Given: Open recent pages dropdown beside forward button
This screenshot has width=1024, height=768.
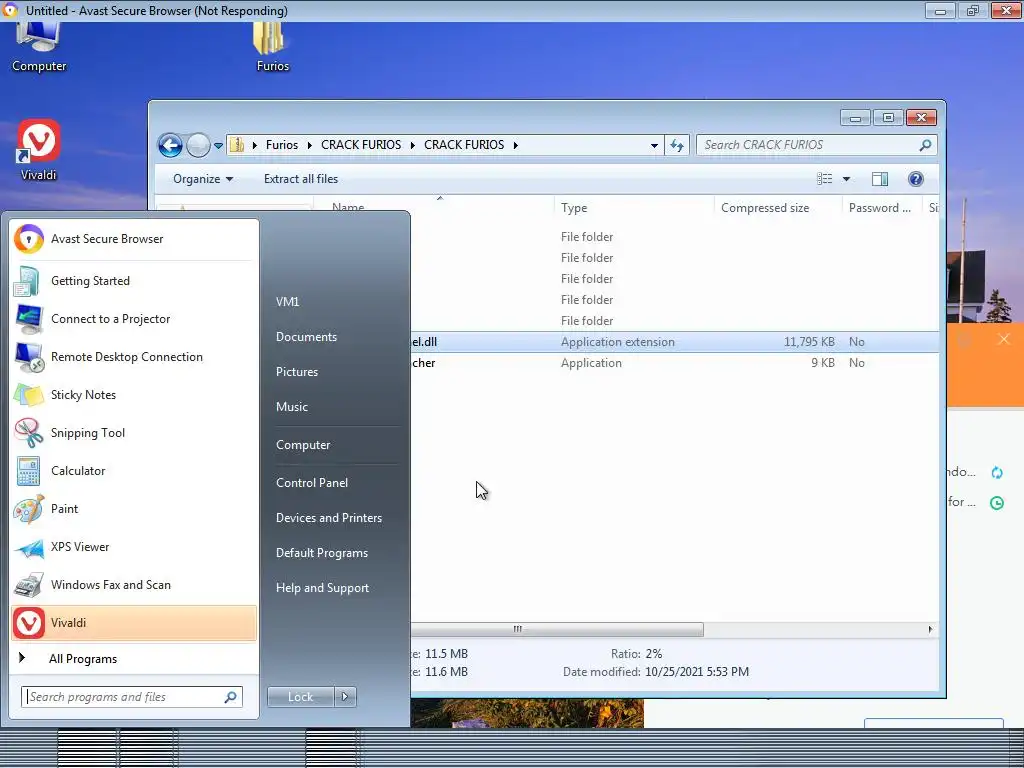Looking at the screenshot, I should pos(218,146).
